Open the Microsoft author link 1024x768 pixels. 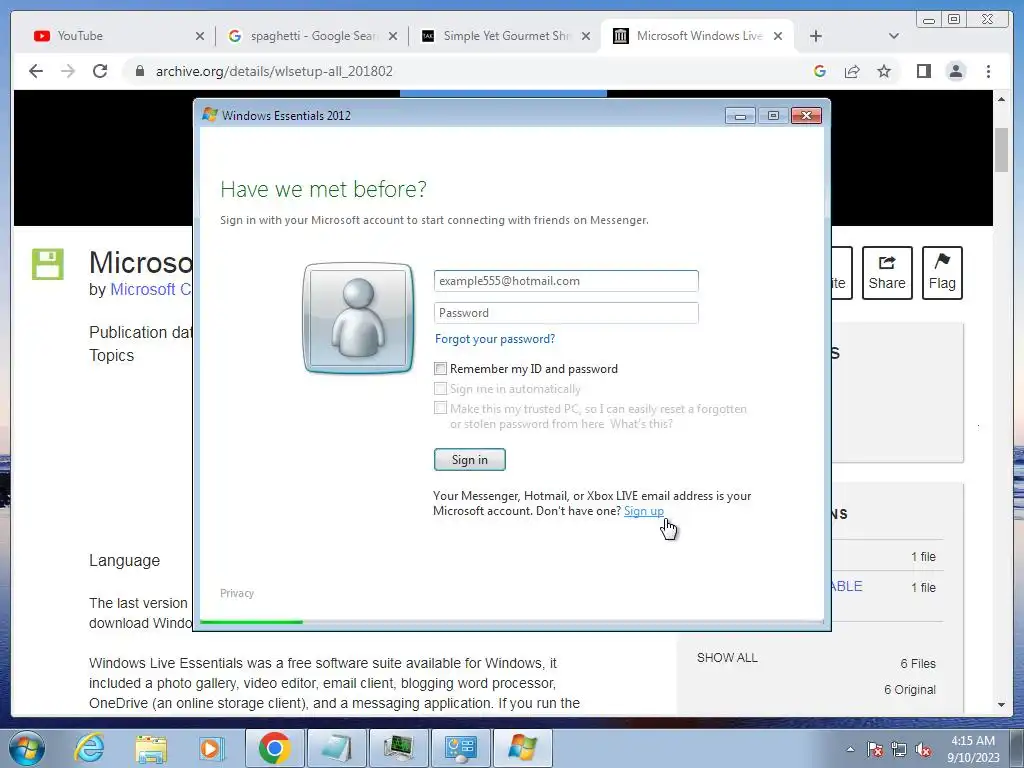click(x=151, y=289)
